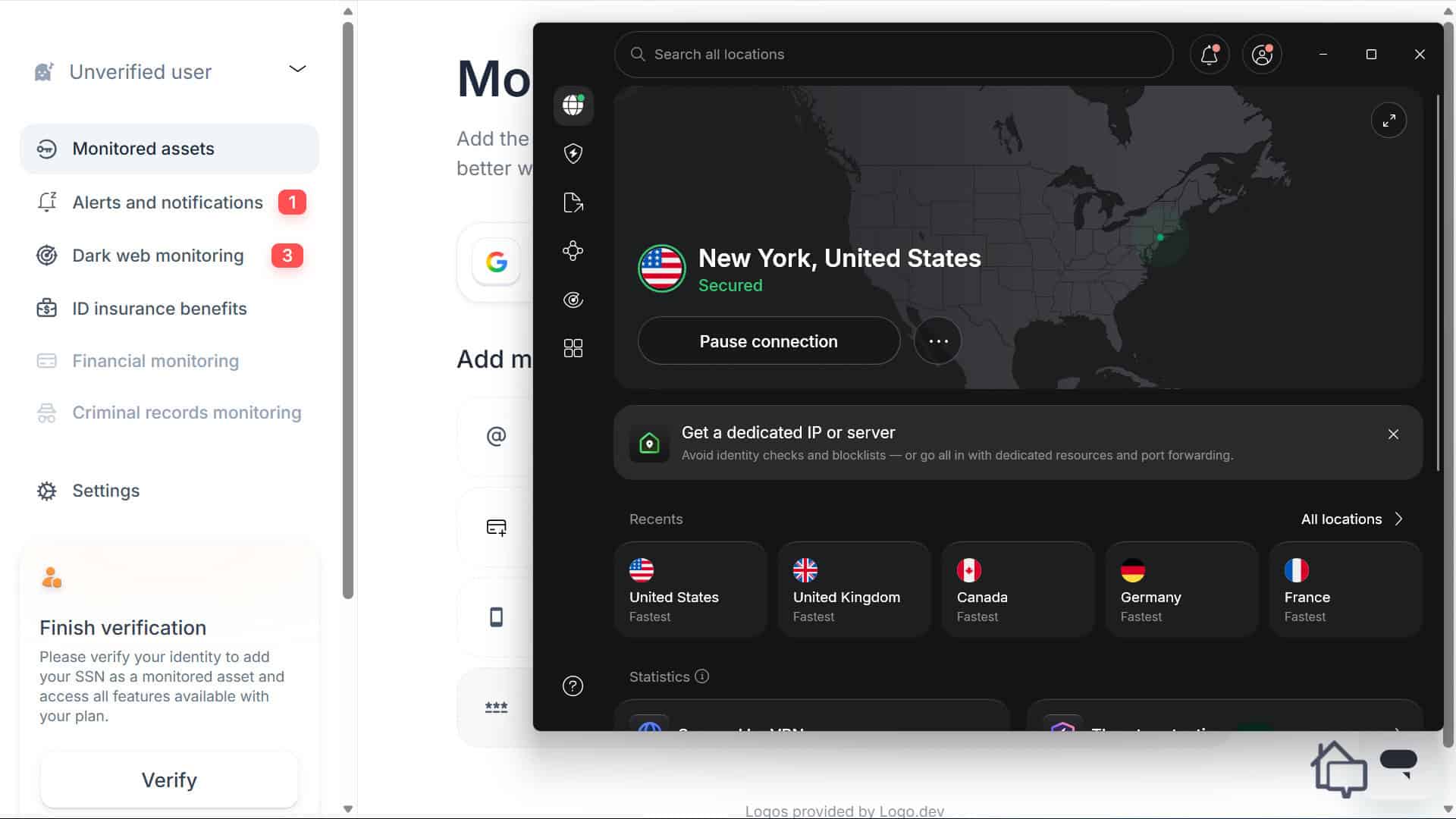Open account profile icon in VPN window

tap(1262, 55)
